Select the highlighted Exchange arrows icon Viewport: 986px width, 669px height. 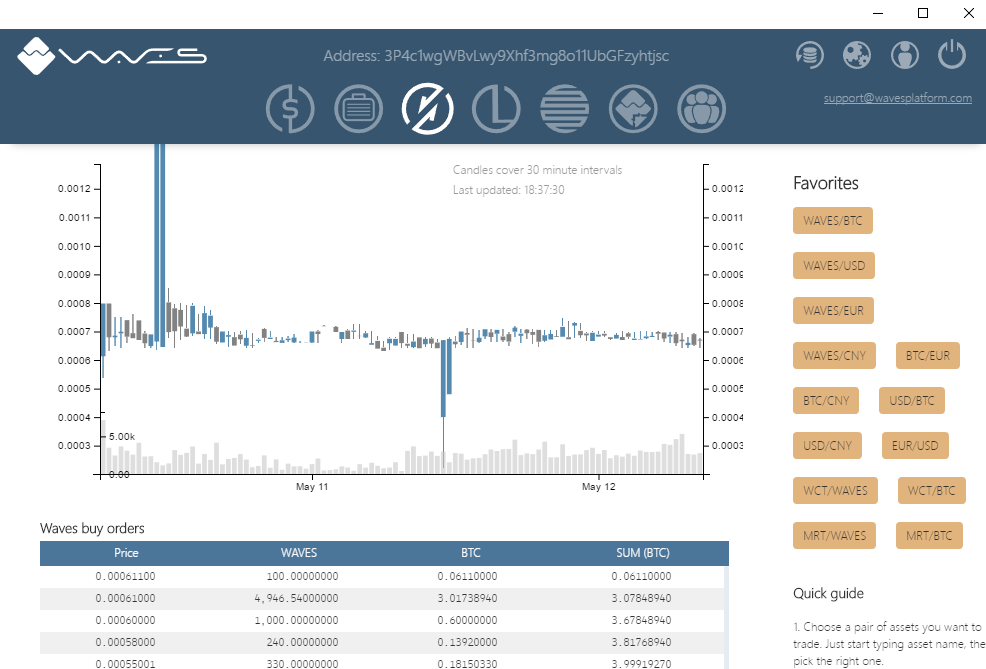[428, 109]
